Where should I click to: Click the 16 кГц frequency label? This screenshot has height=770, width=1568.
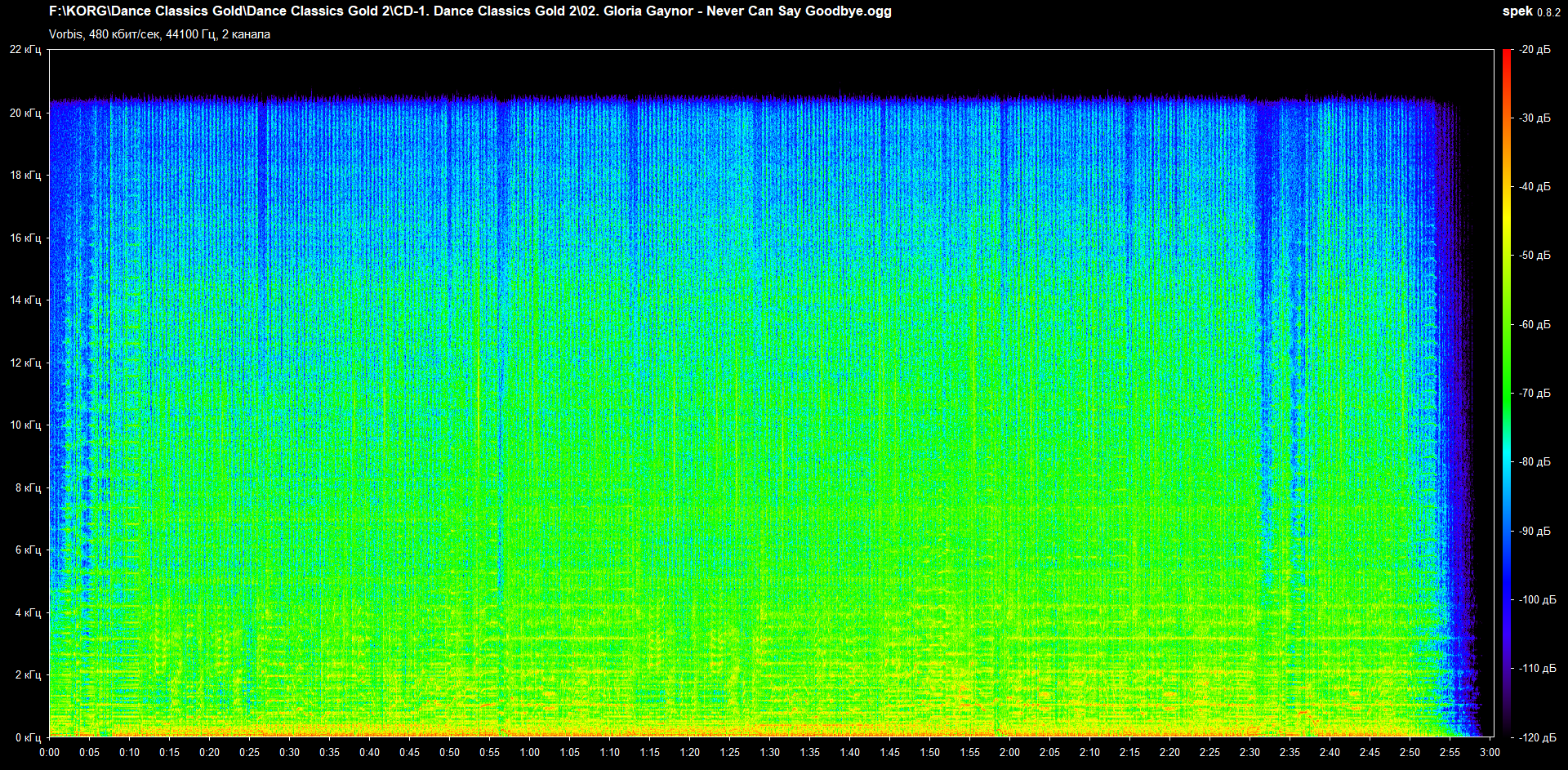25,238
